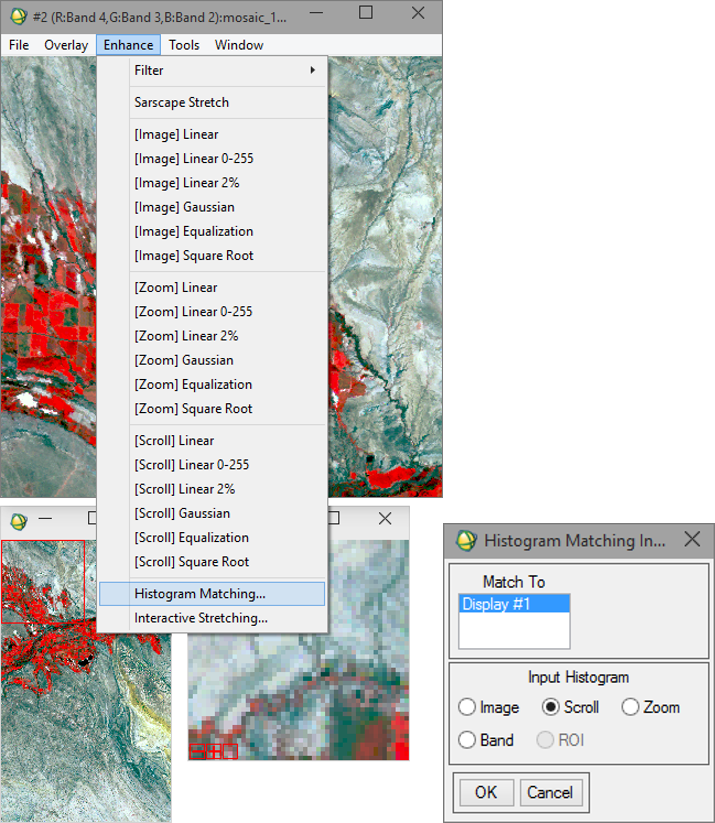Click ENVI icon in display #2 title bar
This screenshot has width=715, height=823.
pos(18,16)
